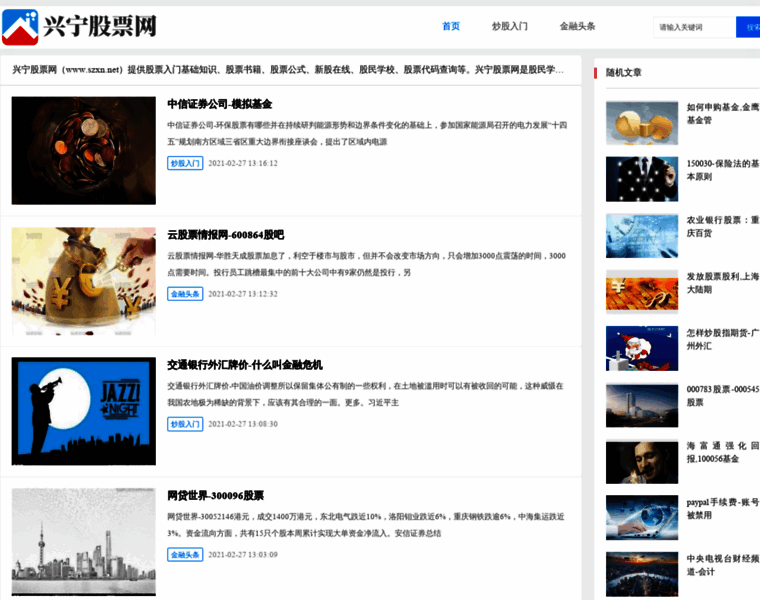Open sidebar globe and laptop thumbnail
The width and height of the screenshot is (760, 600).
coord(642,518)
